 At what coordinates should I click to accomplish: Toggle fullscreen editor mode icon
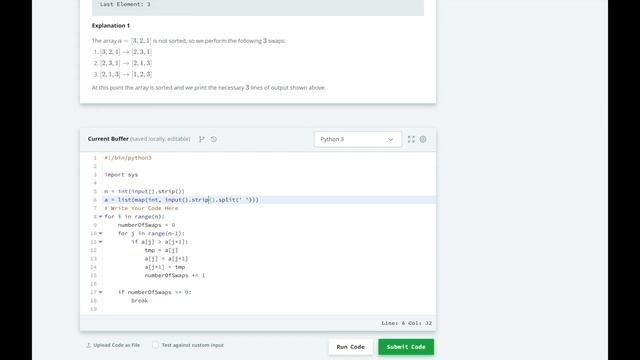(411, 139)
